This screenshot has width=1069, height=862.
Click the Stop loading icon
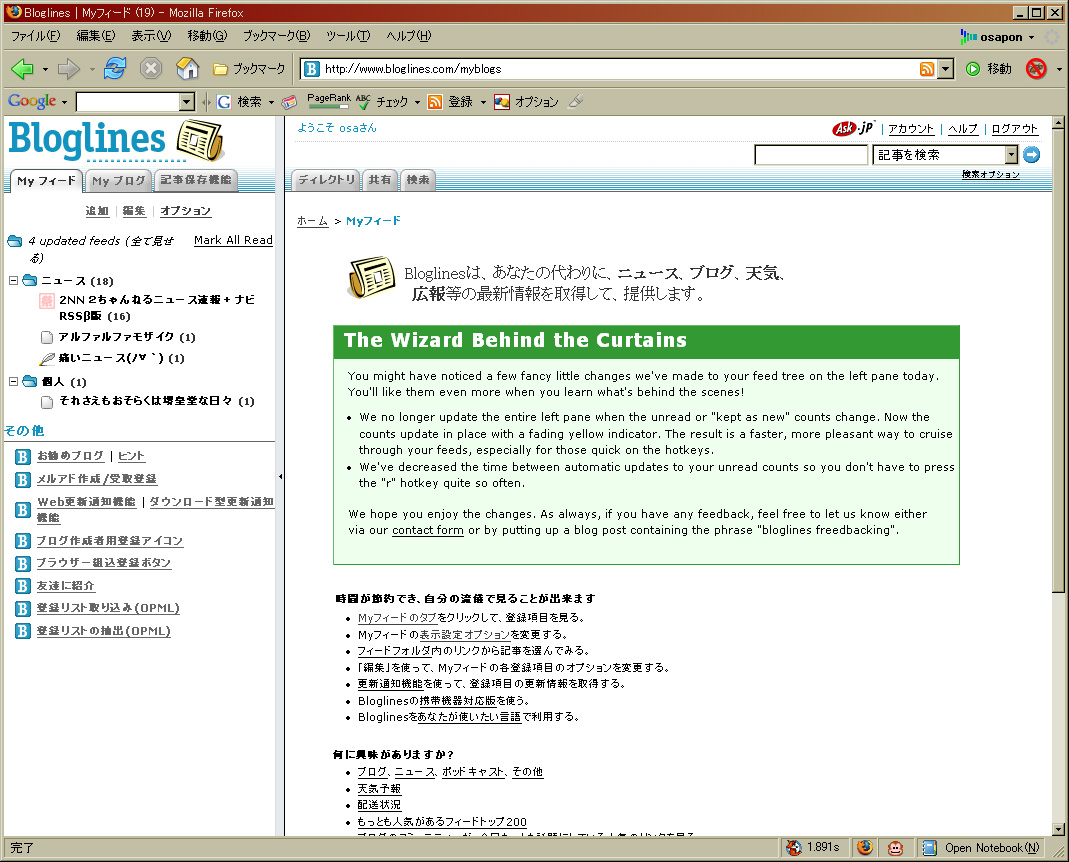pos(151,68)
